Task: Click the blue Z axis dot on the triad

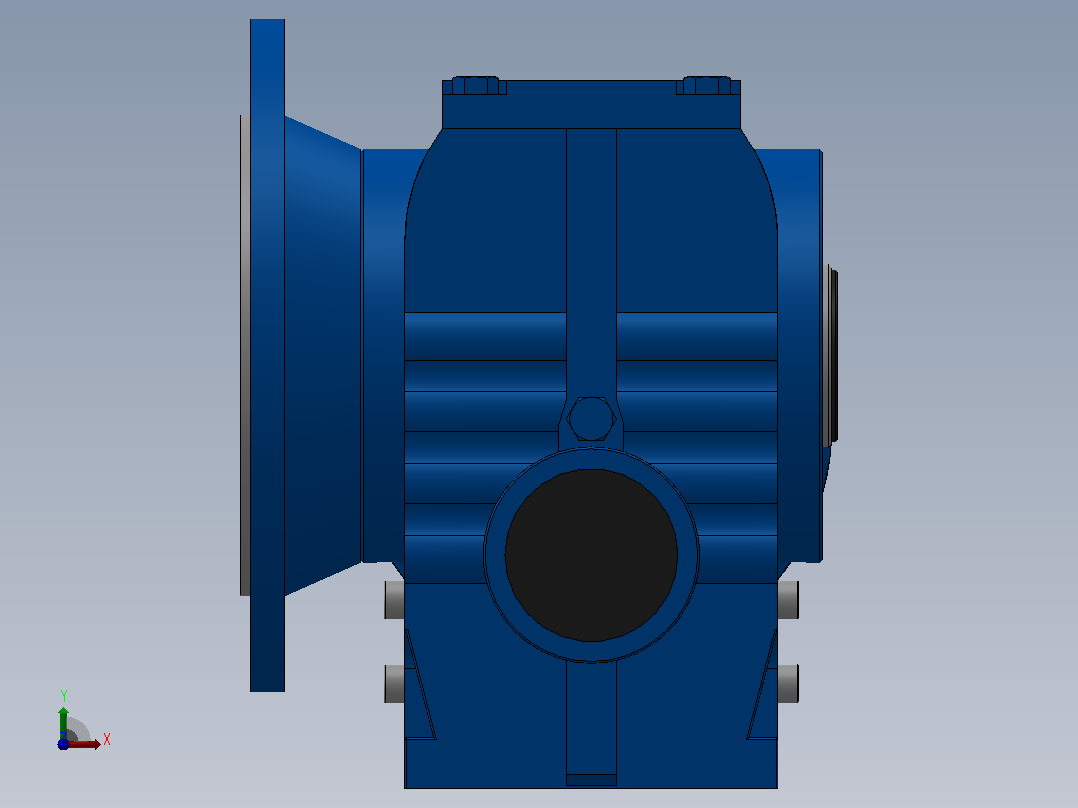Action: (x=63, y=744)
